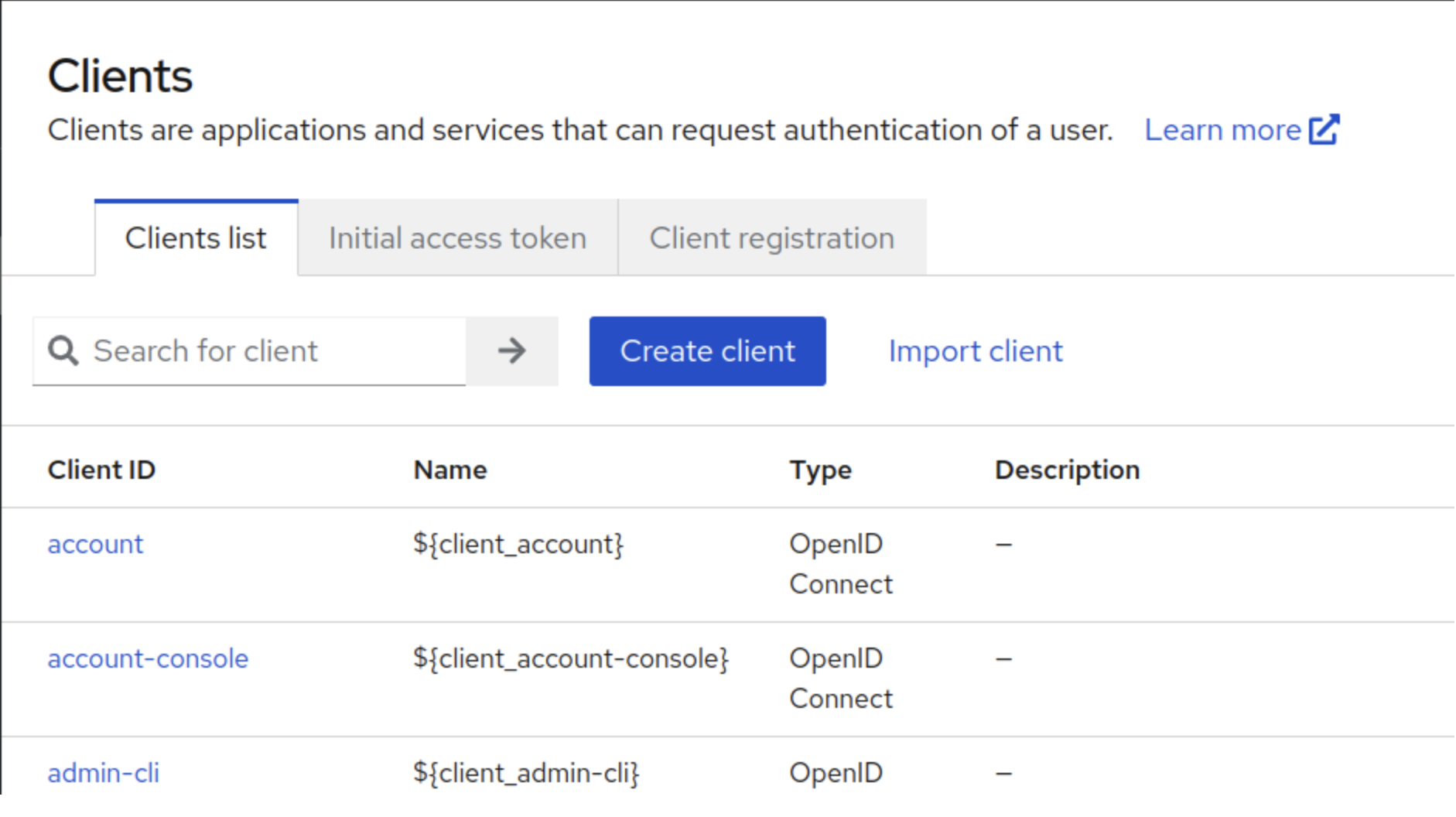Open the account client details
Image resolution: width=1456 pixels, height=817 pixels.
(x=95, y=544)
